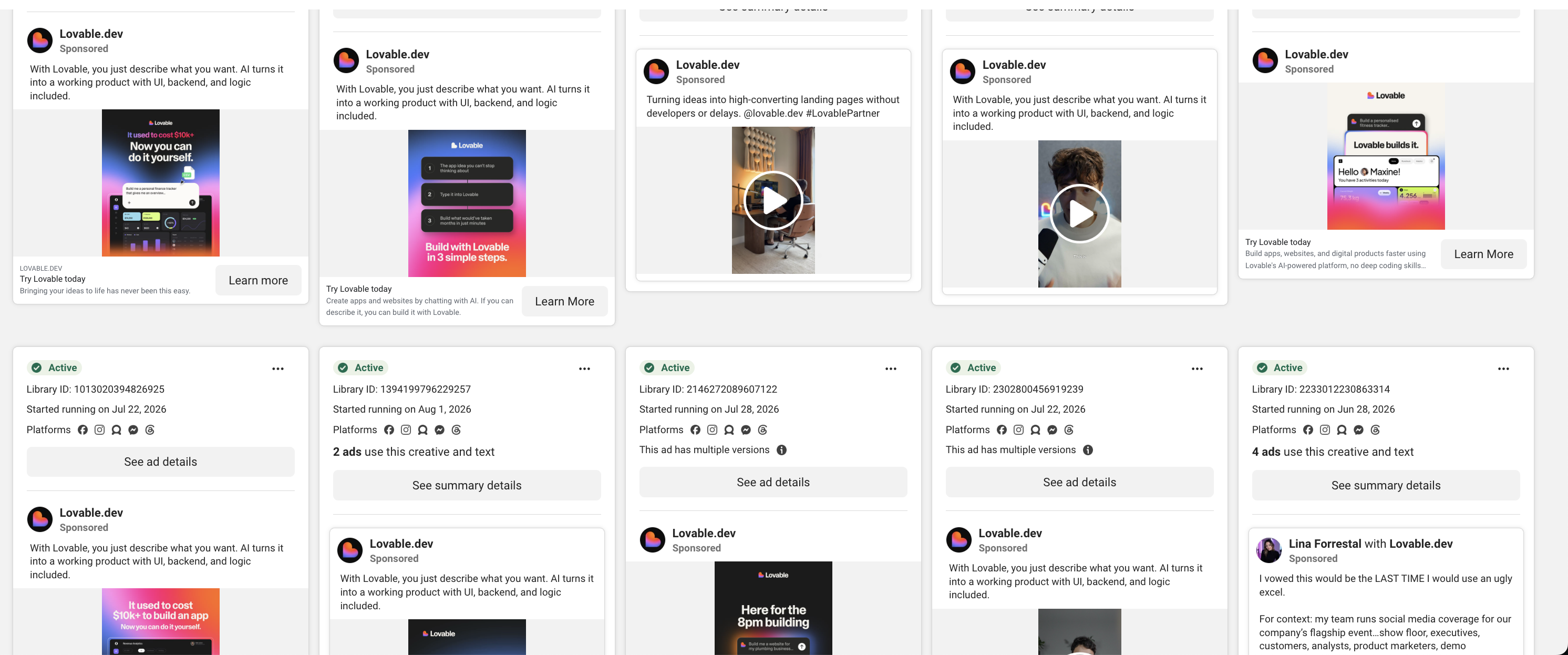Open 'It used to cost $10k+ to build an app' image

pos(161,621)
